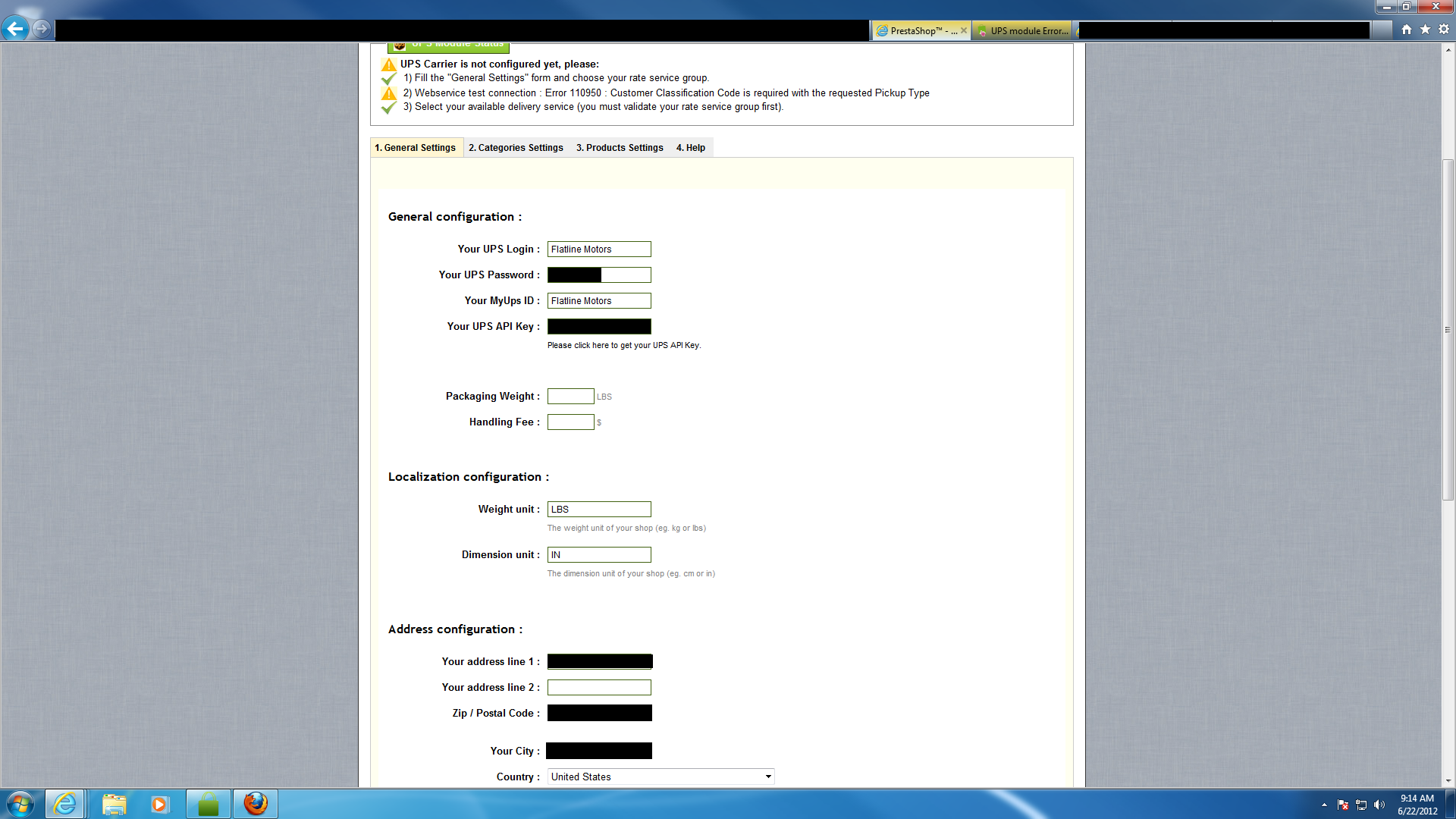Screen dimensions: 1456x819
Task: Click the vertical page scrollbar thumb
Action: pyautogui.click(x=1448, y=330)
